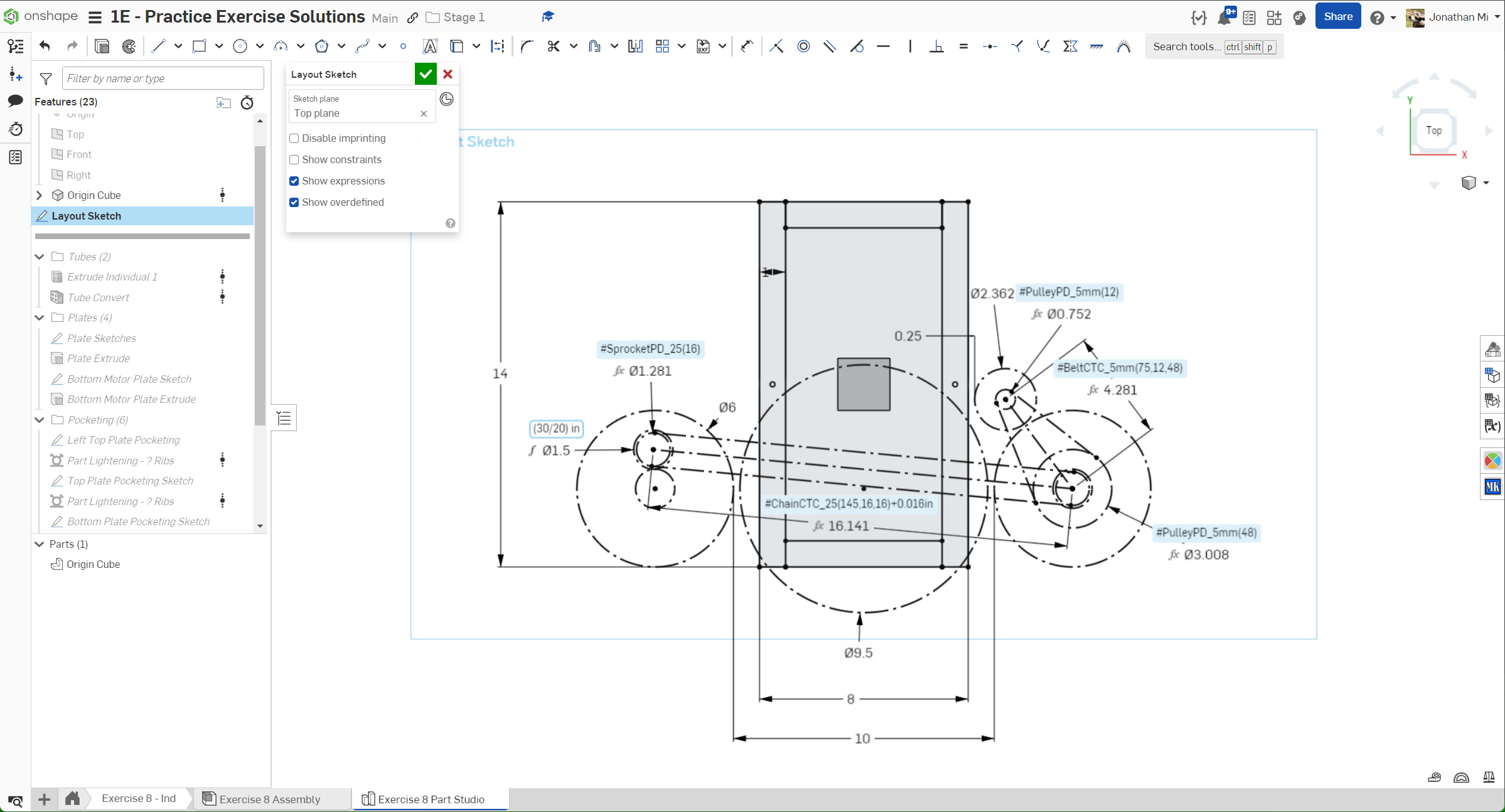Screen dimensions: 1505x812
Task: Accept Layout Sketch with green checkmark
Action: 426,74
